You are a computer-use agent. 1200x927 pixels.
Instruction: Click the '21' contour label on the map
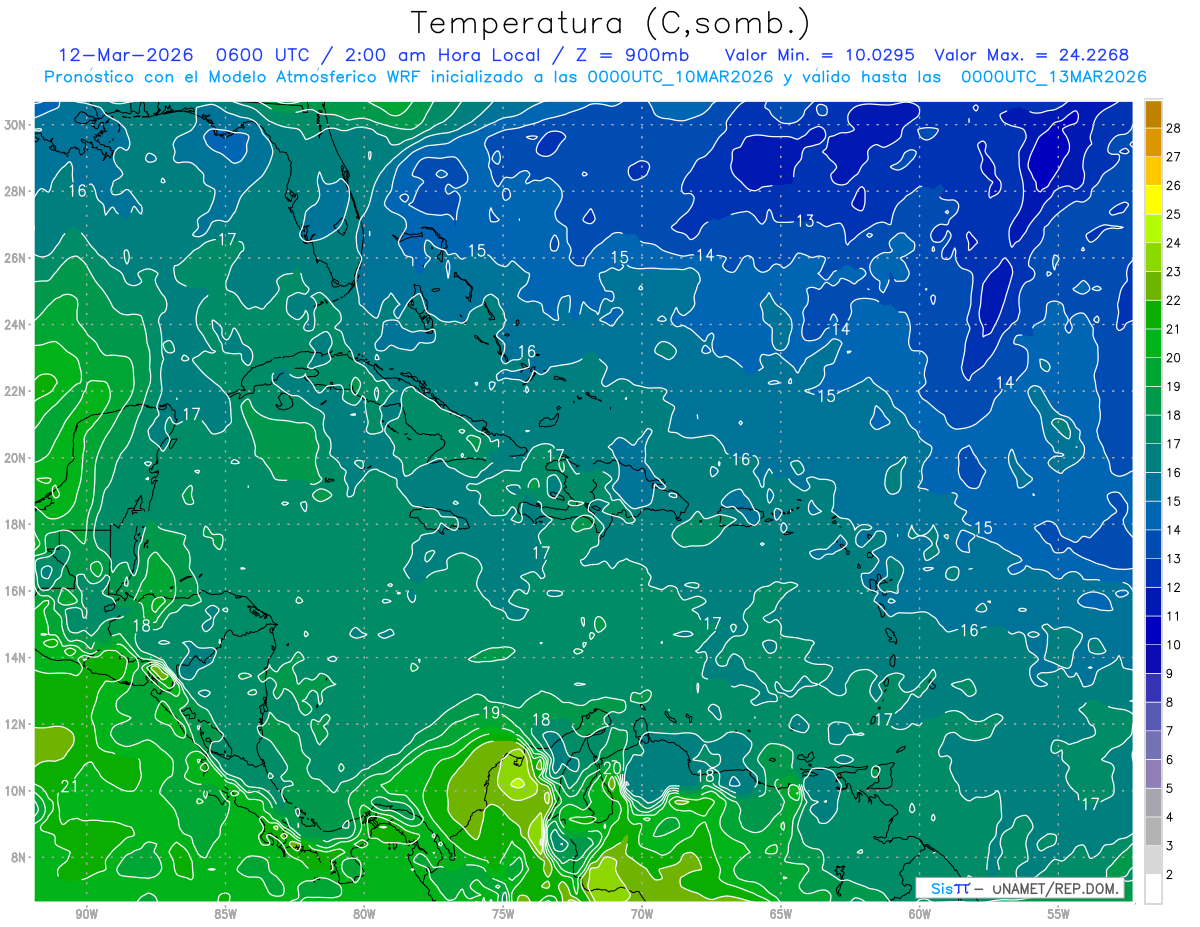[70, 786]
